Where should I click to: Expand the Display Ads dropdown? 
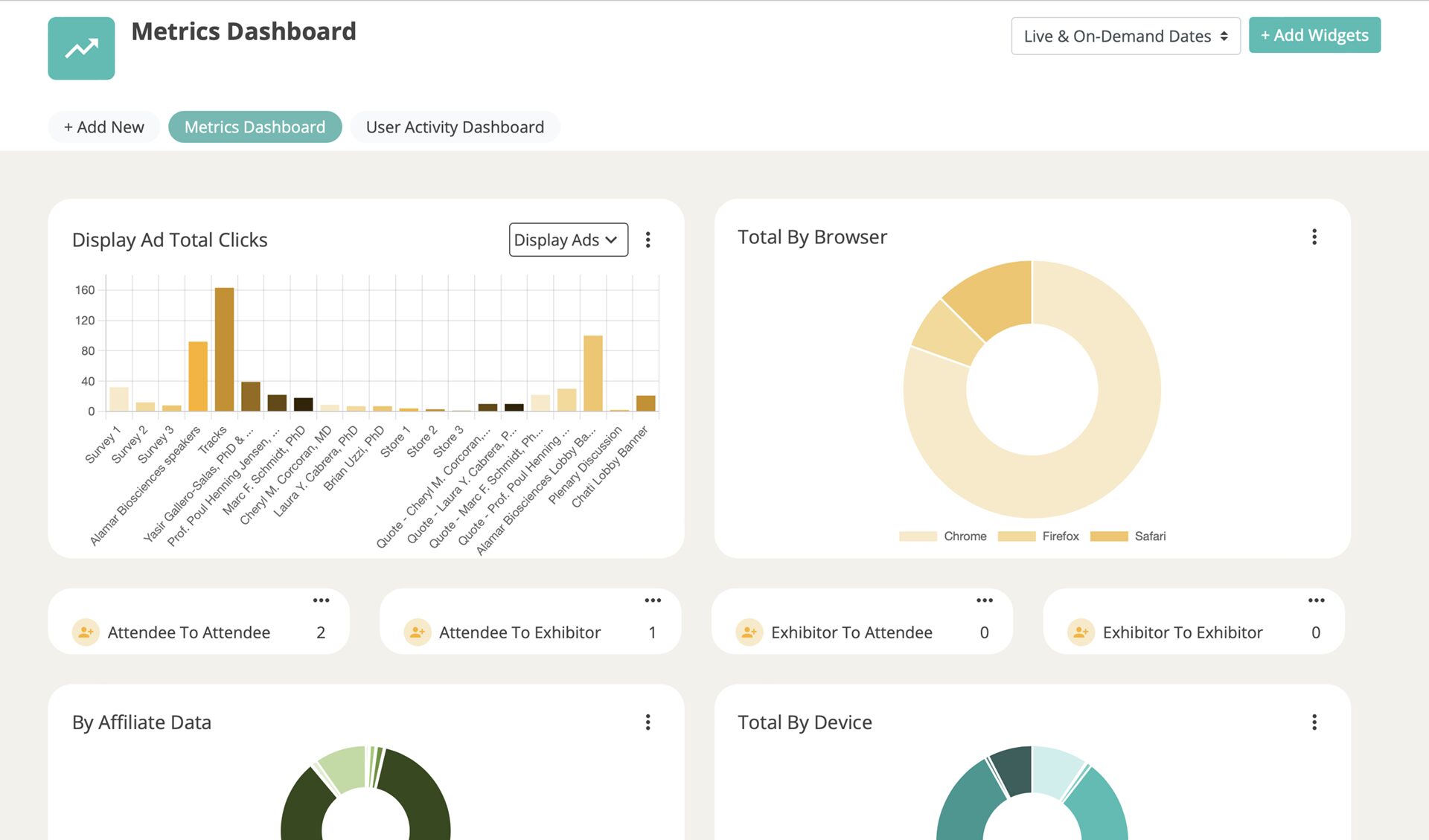tap(568, 240)
